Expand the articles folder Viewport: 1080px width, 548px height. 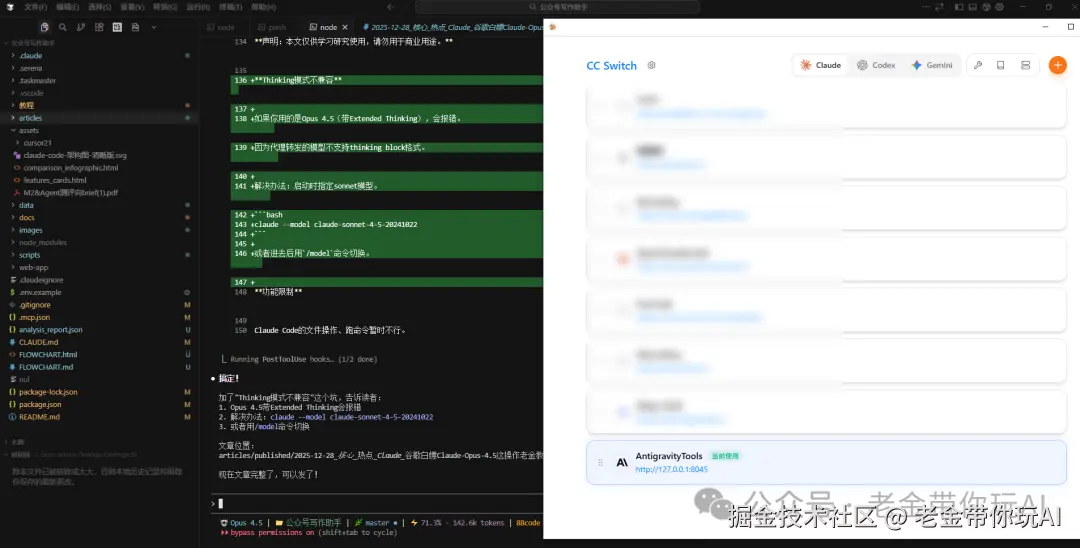point(30,118)
